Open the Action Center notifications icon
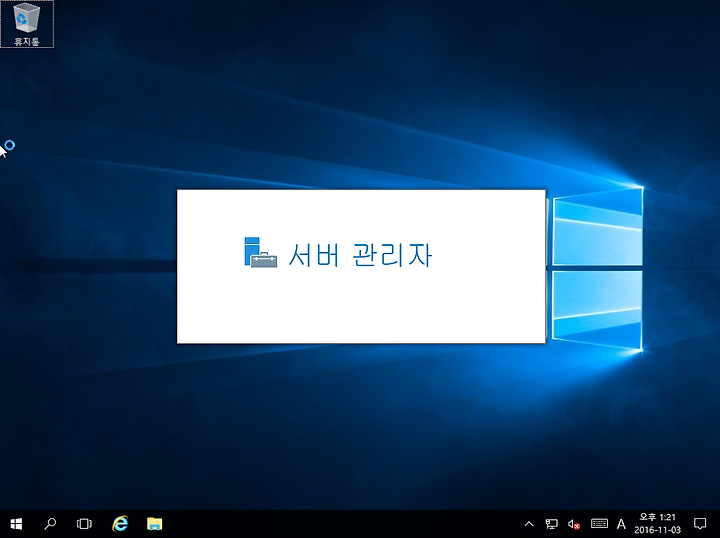 (x=700, y=524)
